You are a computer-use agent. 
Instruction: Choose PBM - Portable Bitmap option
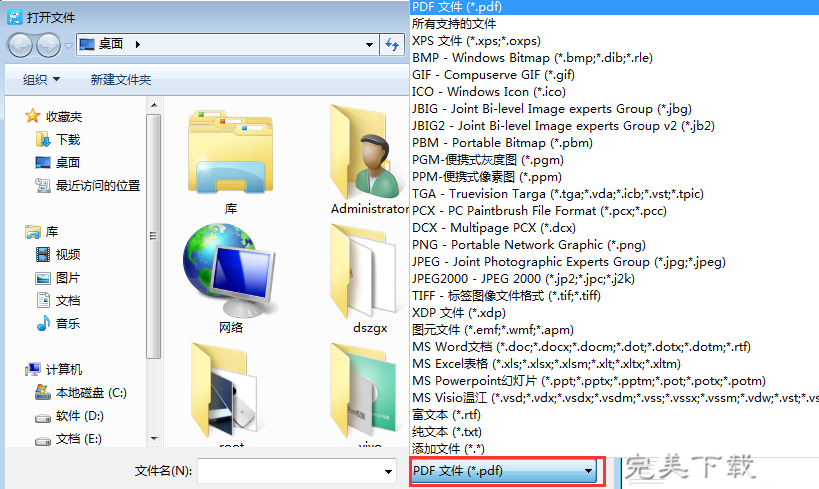[614, 143]
